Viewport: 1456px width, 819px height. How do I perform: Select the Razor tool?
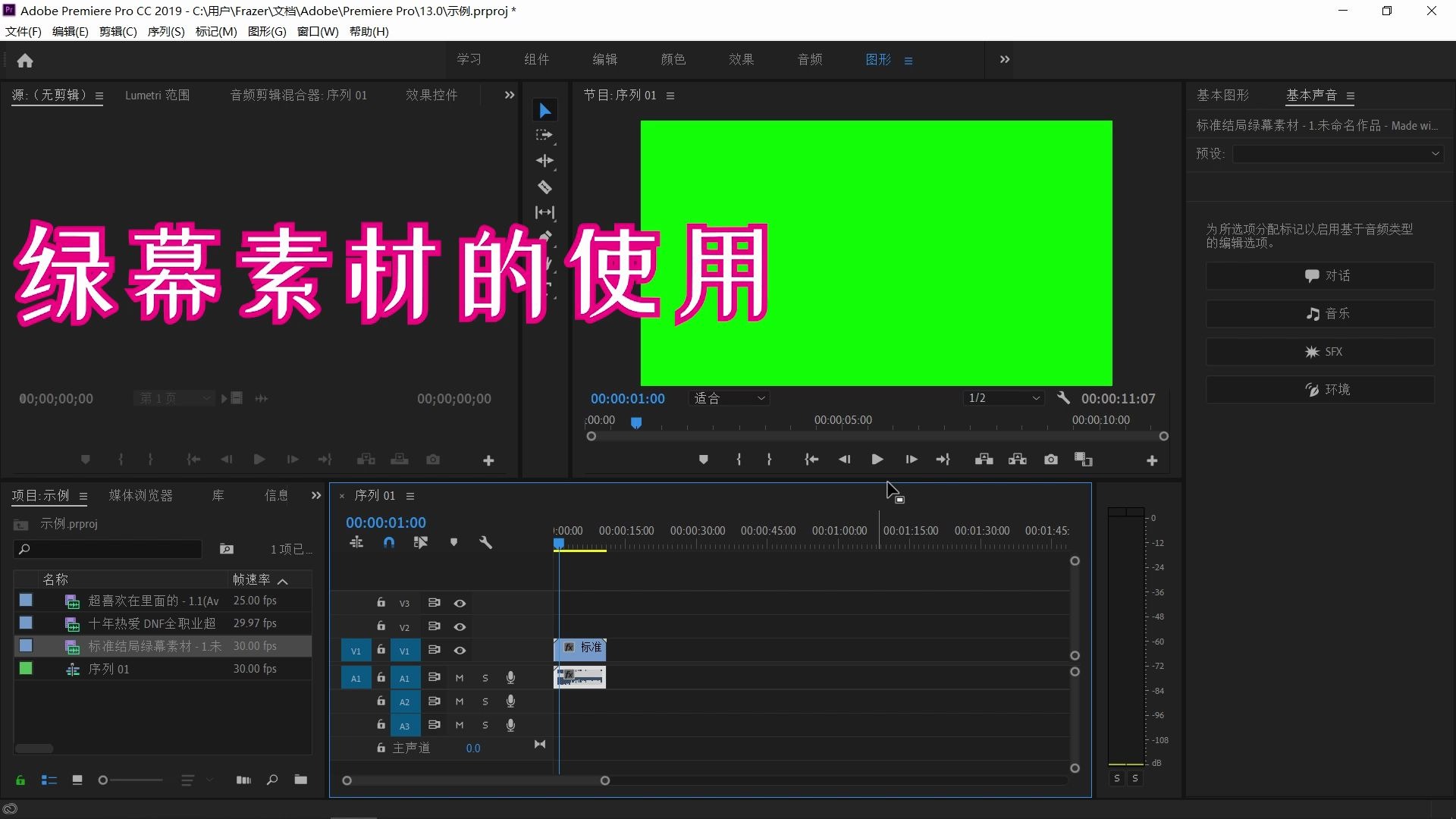click(544, 187)
